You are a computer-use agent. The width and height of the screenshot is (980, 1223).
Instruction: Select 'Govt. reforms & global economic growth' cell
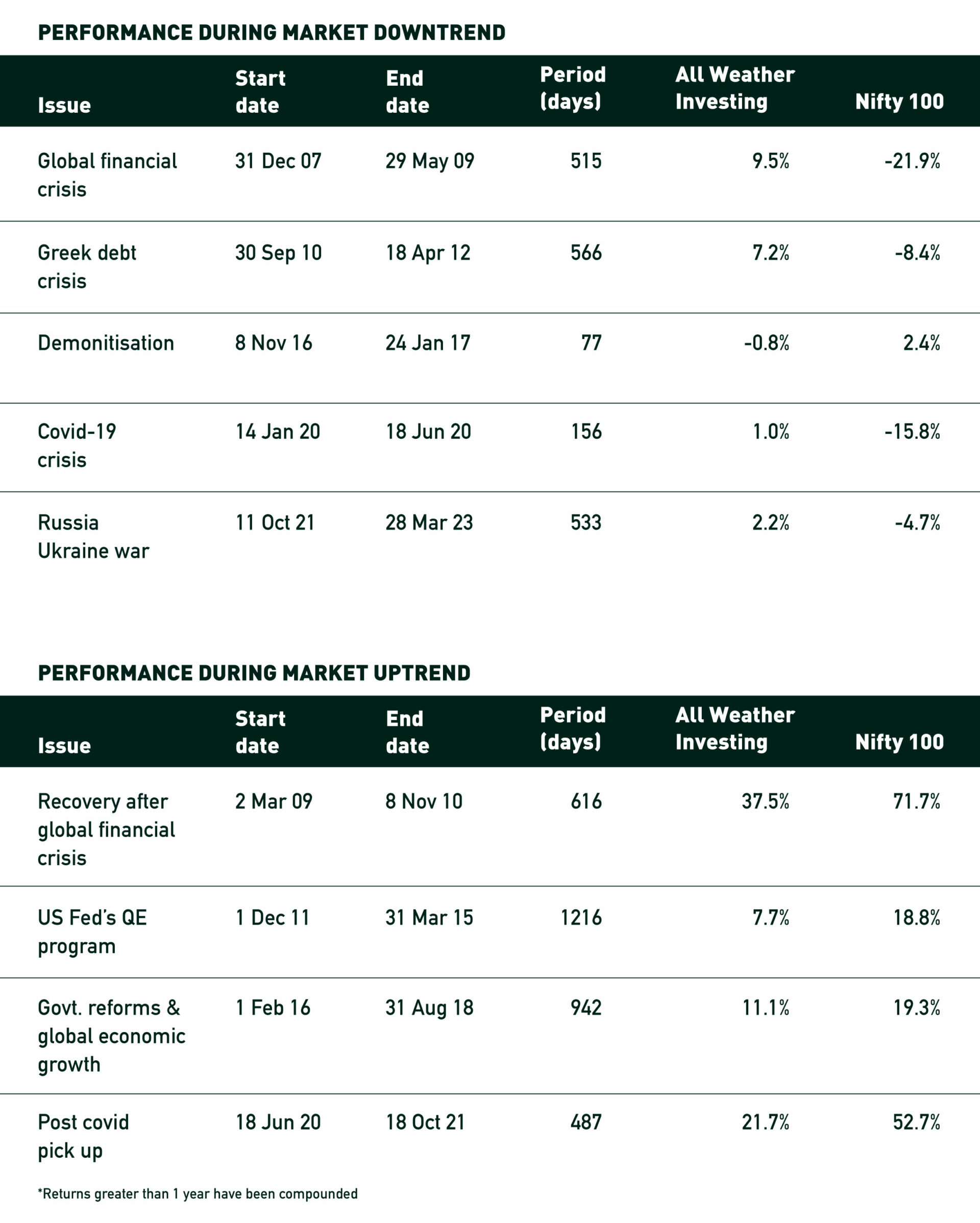[111, 1036]
